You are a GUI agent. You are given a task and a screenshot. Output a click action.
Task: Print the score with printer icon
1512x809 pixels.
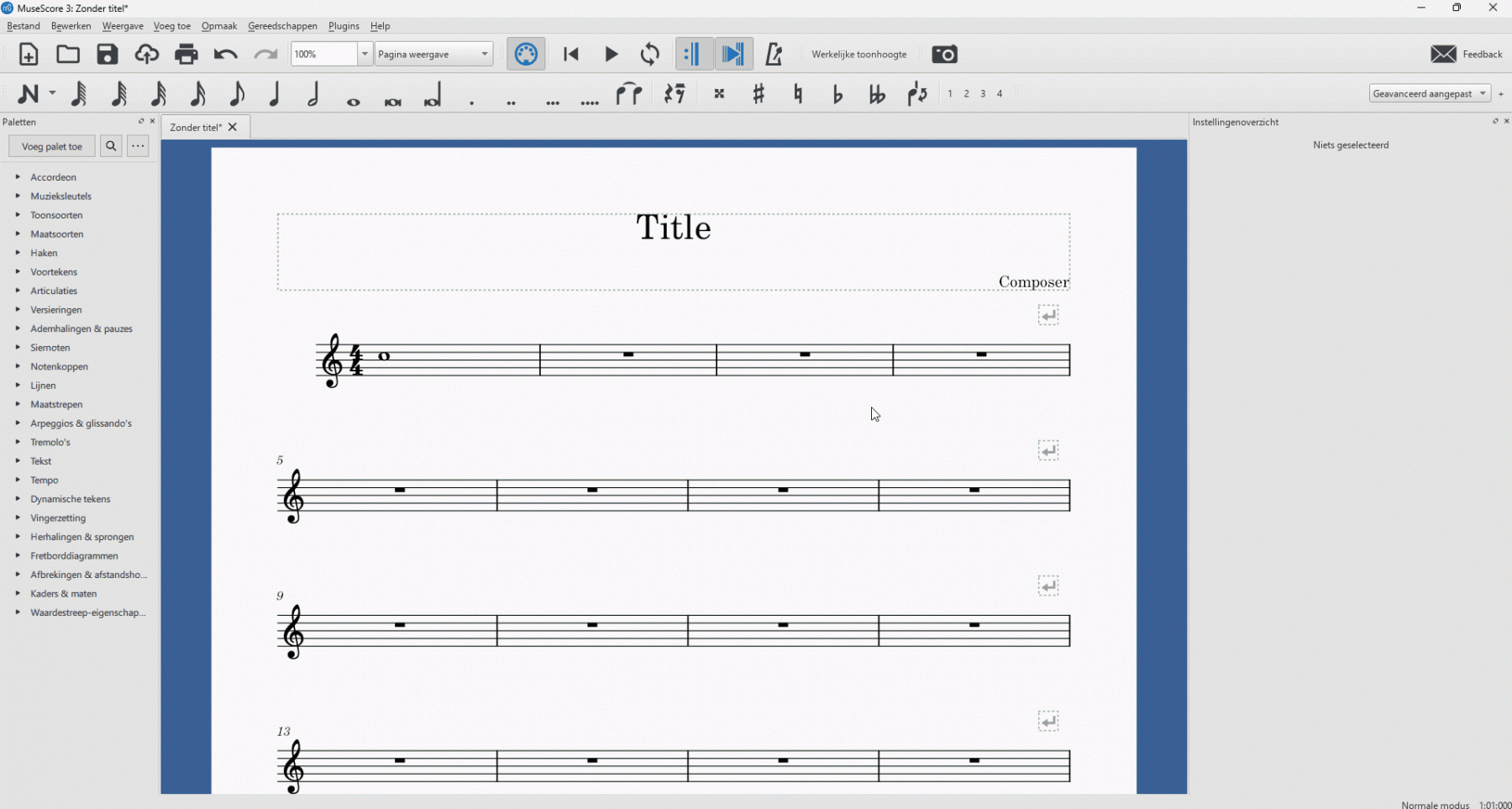tap(186, 55)
